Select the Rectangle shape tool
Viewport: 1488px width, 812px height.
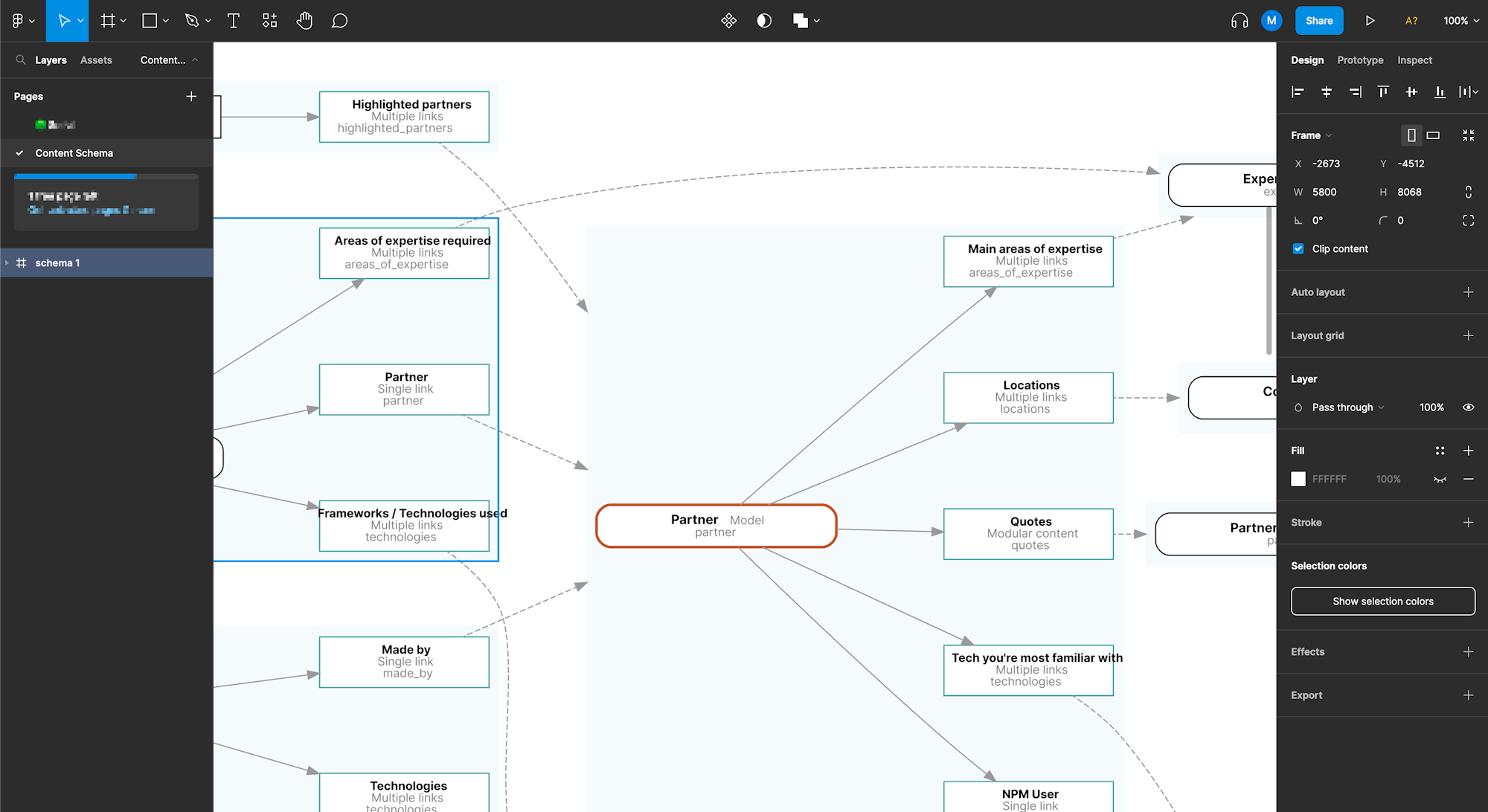click(150, 21)
